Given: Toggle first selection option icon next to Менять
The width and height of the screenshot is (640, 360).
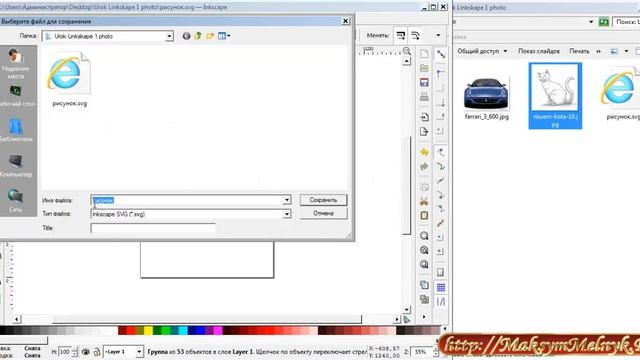Looking at the screenshot, I should point(400,36).
